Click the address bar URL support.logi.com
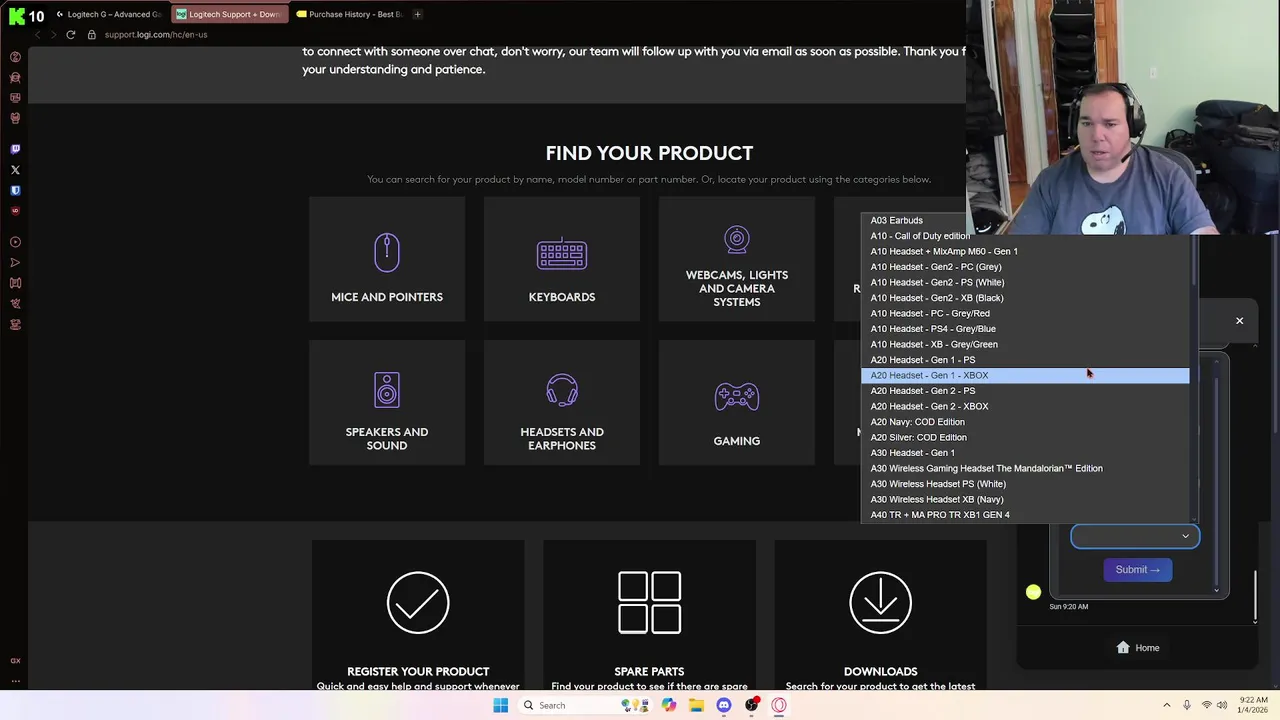The image size is (1280, 720). pyautogui.click(x=156, y=35)
